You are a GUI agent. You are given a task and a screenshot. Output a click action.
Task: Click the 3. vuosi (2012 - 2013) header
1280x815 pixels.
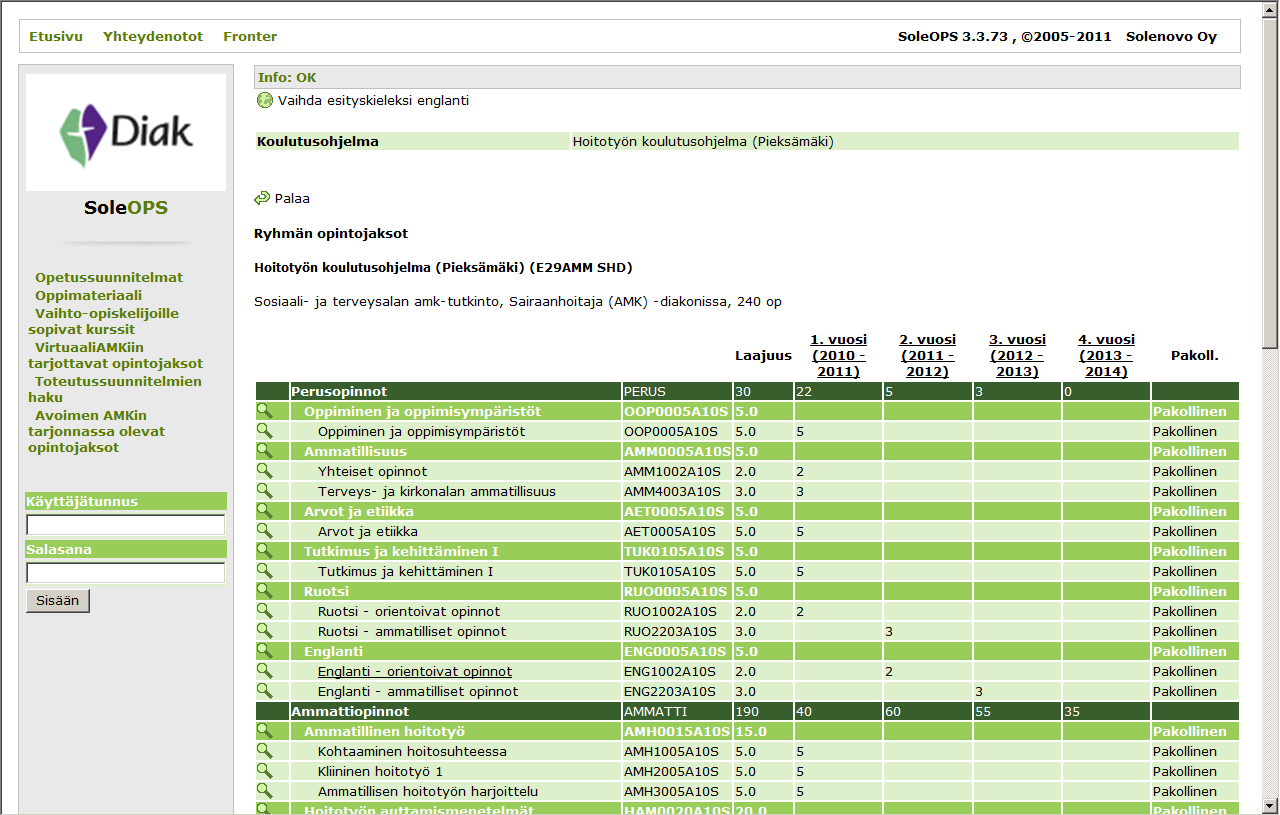tap(1018, 355)
